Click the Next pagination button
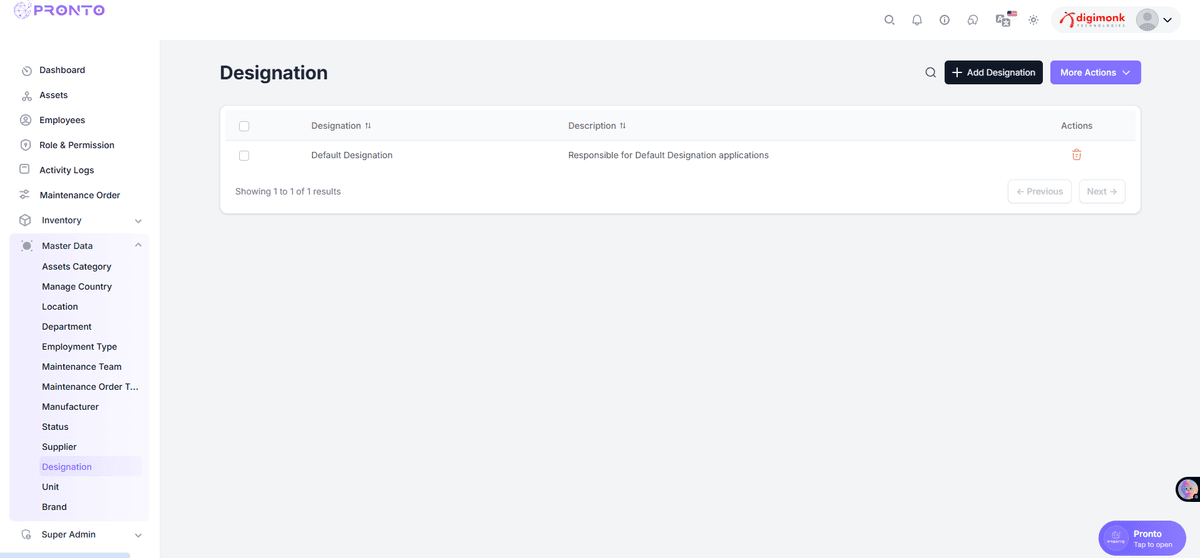Image resolution: width=1200 pixels, height=558 pixels. [1101, 191]
